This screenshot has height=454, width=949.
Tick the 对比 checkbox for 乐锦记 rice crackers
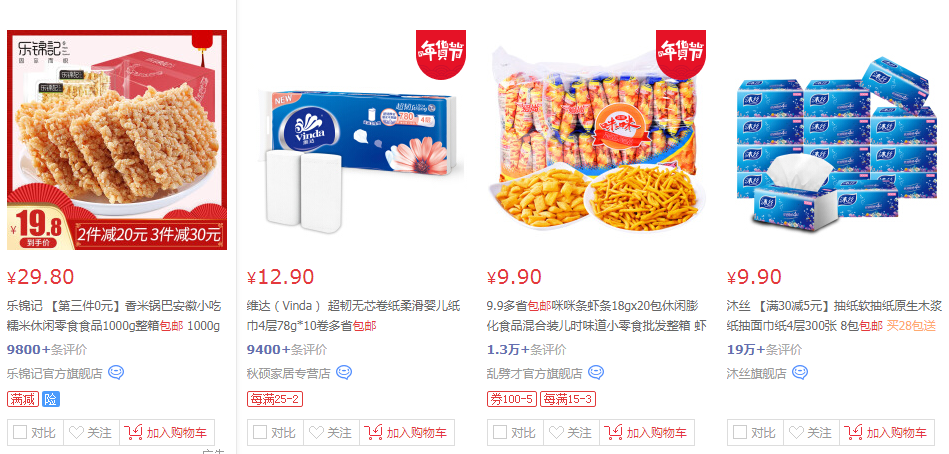tap(20, 432)
